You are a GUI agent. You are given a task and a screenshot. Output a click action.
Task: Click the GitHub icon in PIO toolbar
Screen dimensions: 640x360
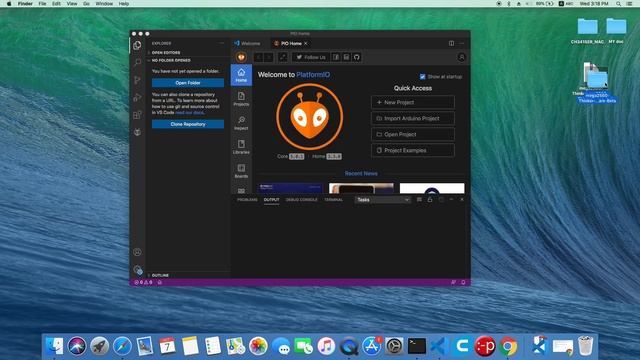click(357, 57)
